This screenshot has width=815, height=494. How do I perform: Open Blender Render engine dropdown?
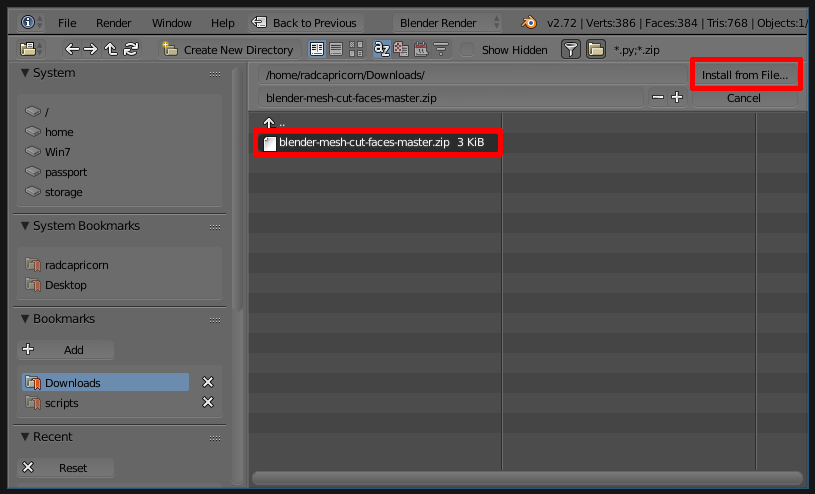[x=447, y=23]
